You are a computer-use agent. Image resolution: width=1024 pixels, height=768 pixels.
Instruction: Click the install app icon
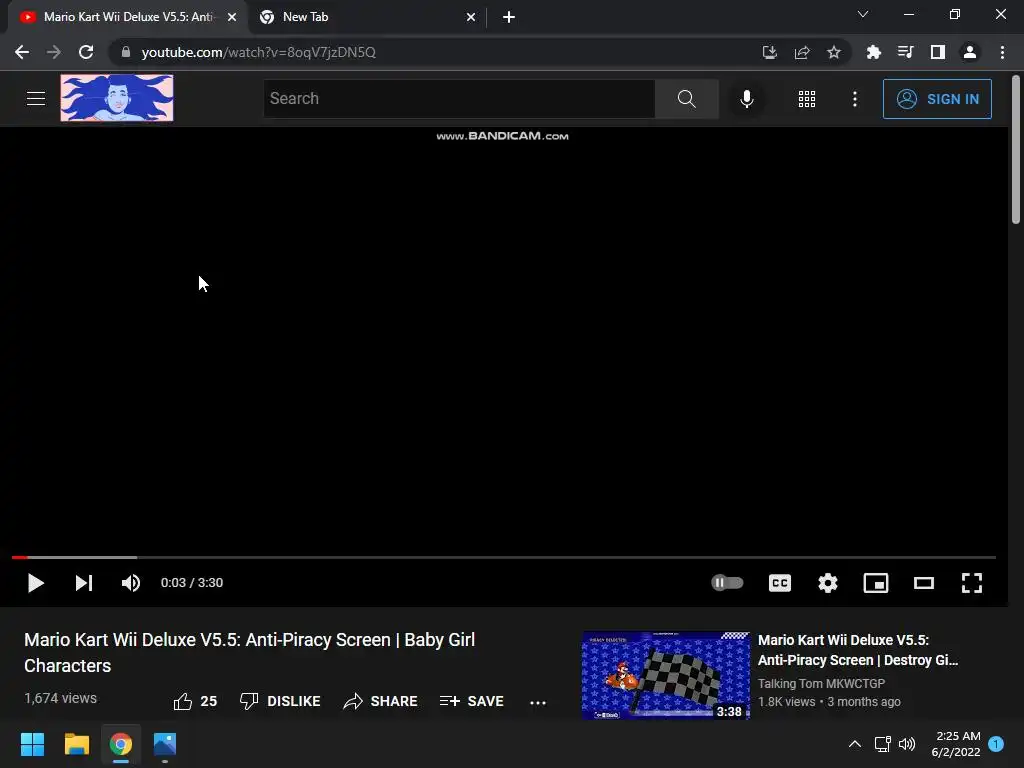[x=769, y=52]
